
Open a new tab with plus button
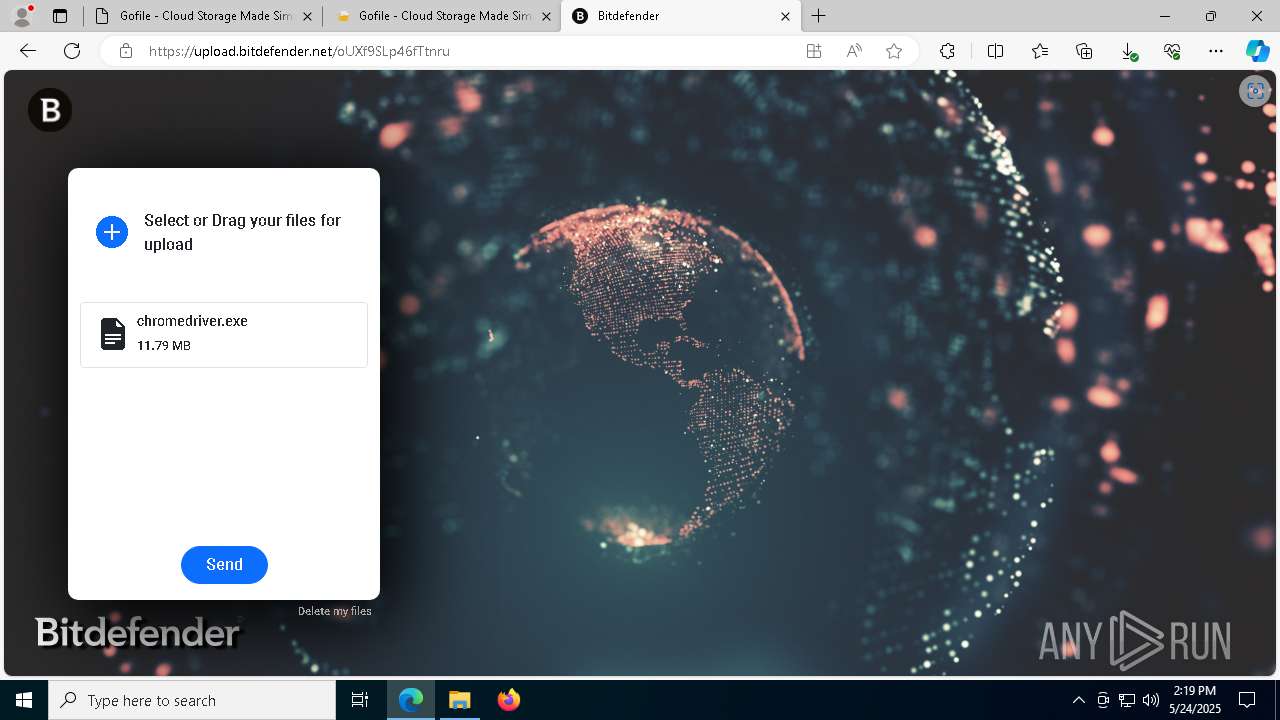pos(819,16)
